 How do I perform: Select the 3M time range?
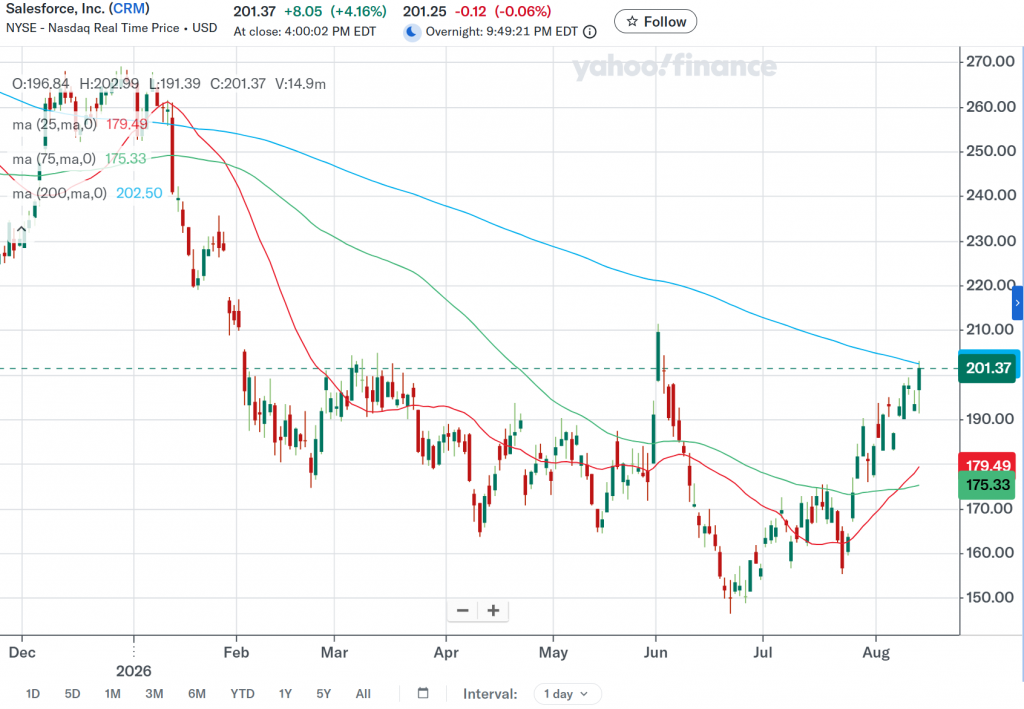154,693
